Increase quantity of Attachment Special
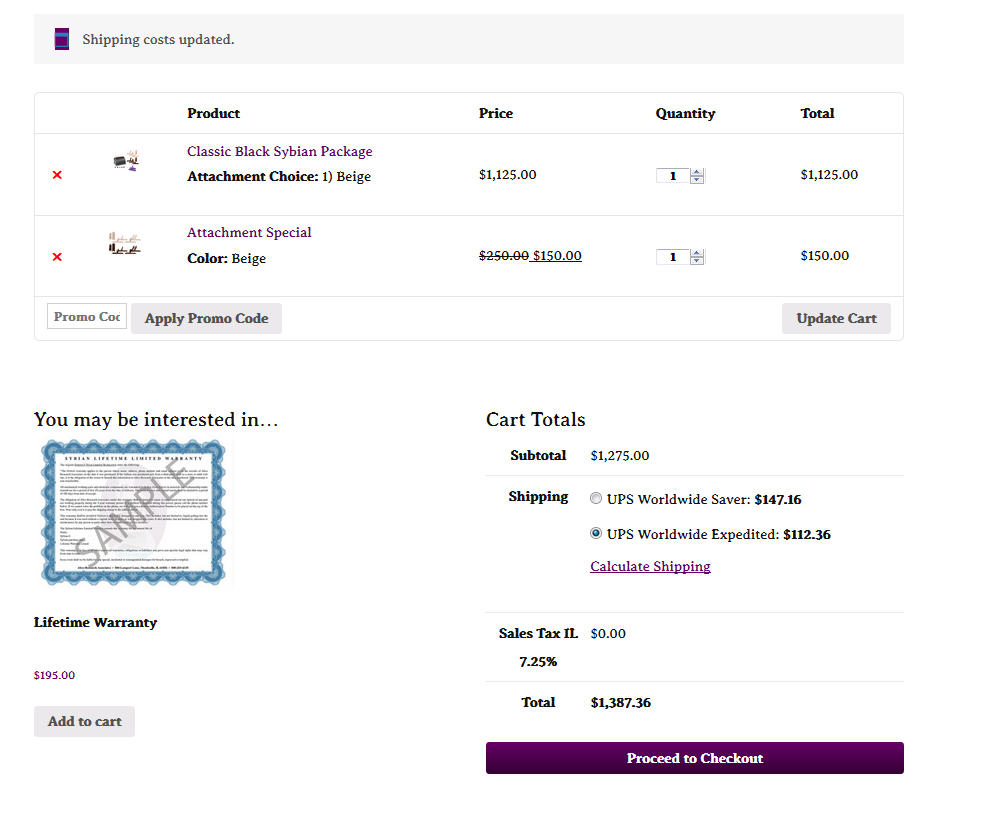Screen dimensions: 999x824 click(697, 252)
